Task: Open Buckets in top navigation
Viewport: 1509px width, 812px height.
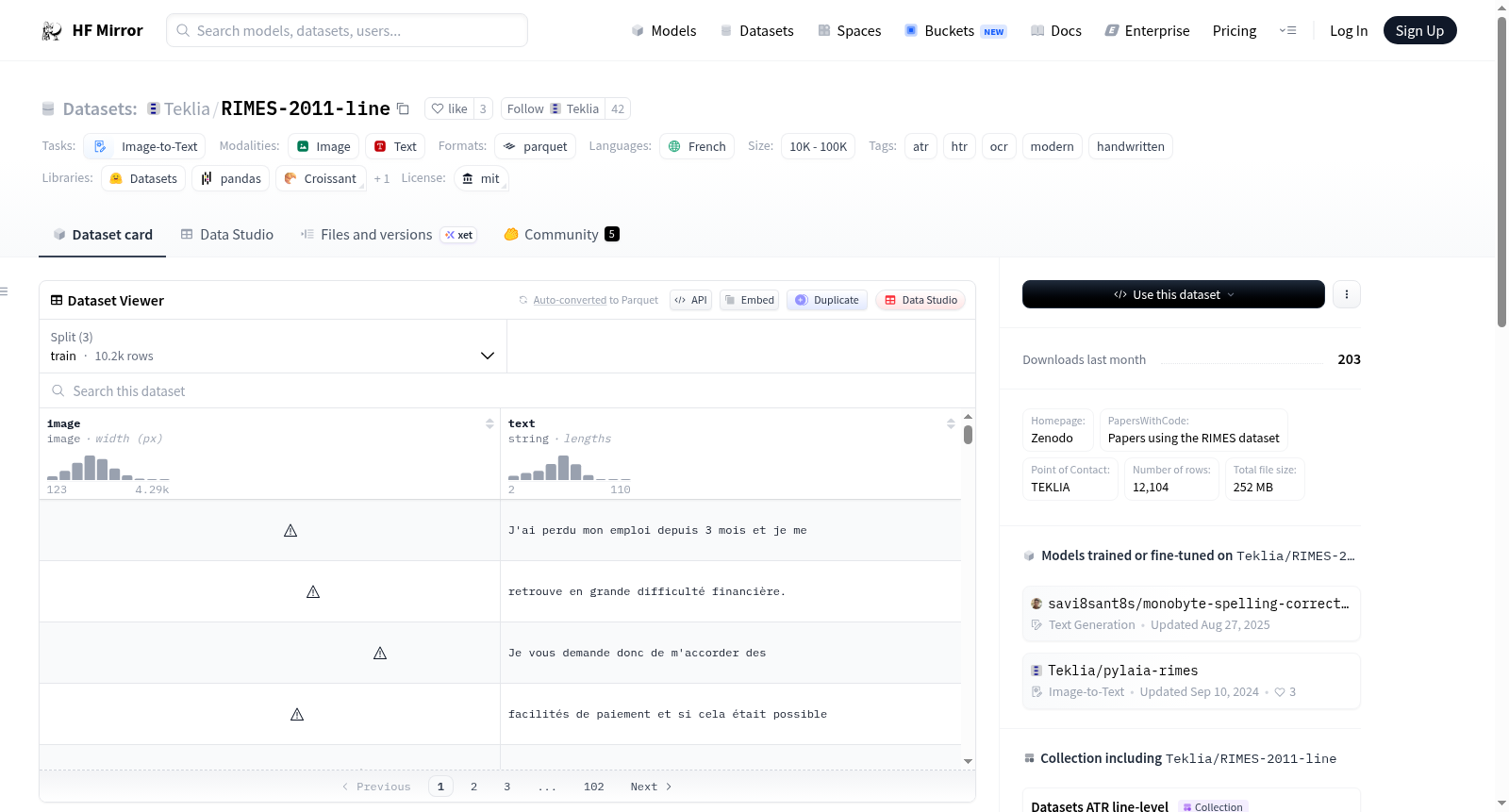Action: [x=955, y=30]
